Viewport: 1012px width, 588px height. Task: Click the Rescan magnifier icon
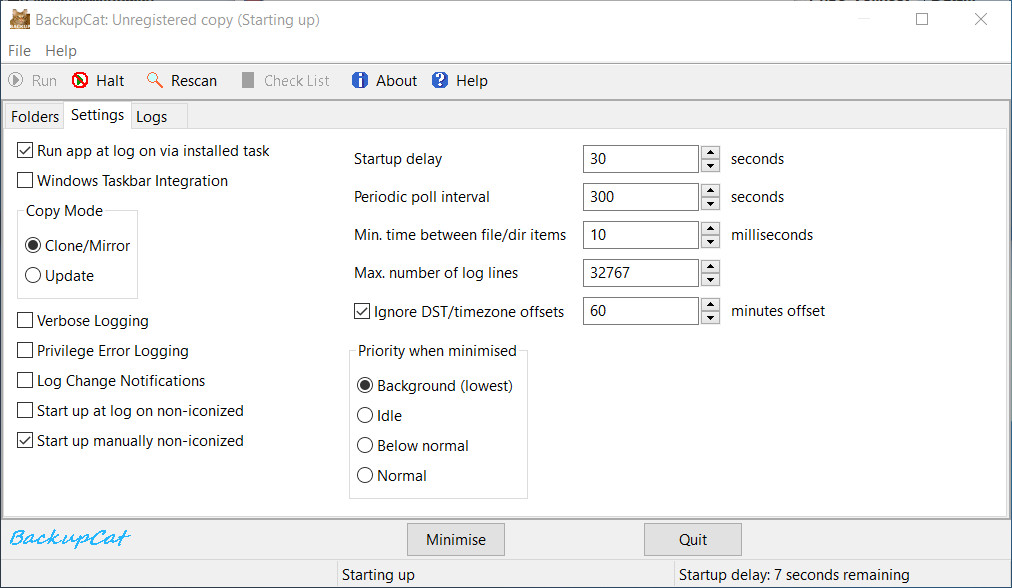point(155,80)
